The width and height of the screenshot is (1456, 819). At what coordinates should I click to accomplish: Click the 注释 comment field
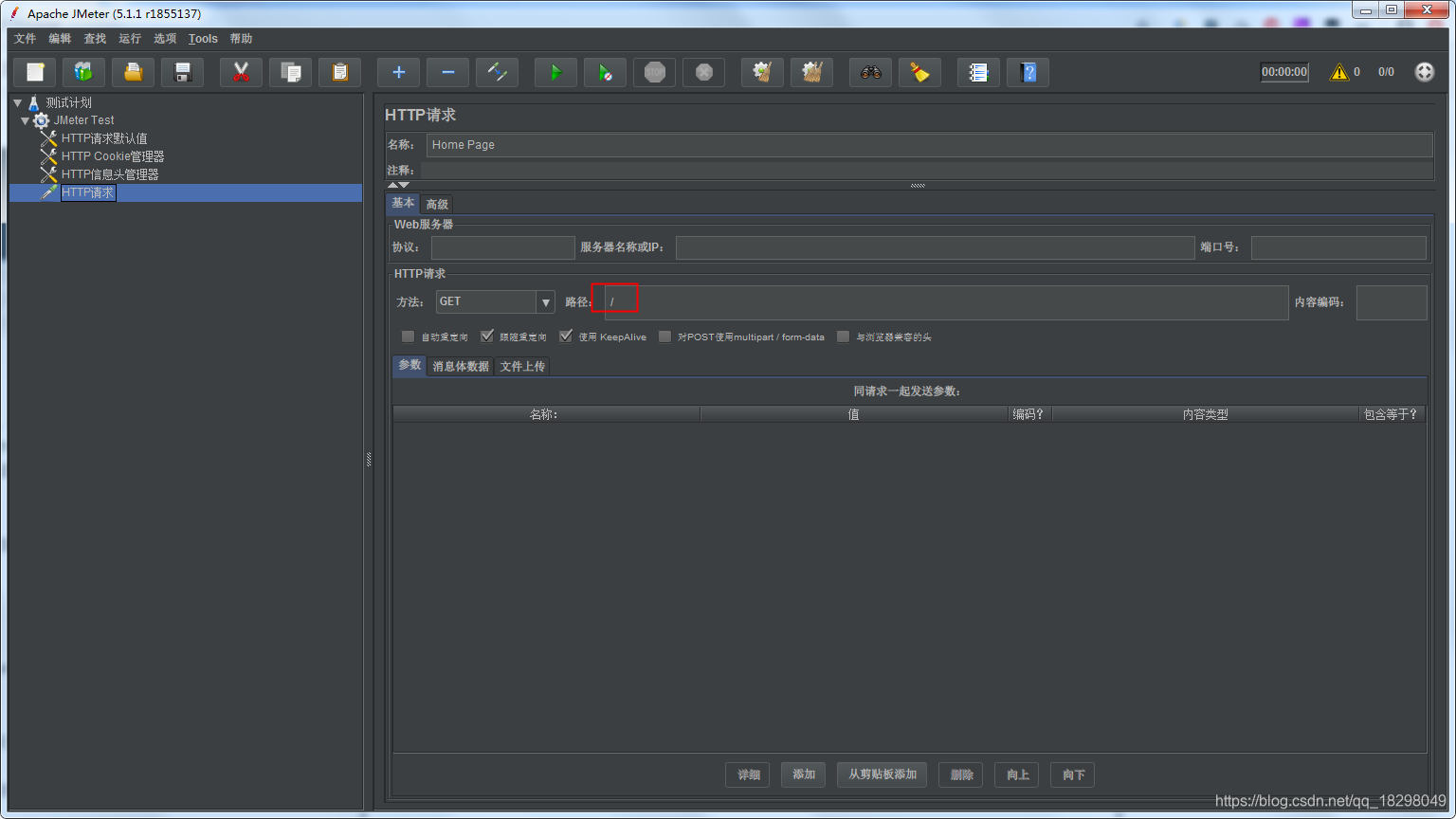click(x=926, y=171)
